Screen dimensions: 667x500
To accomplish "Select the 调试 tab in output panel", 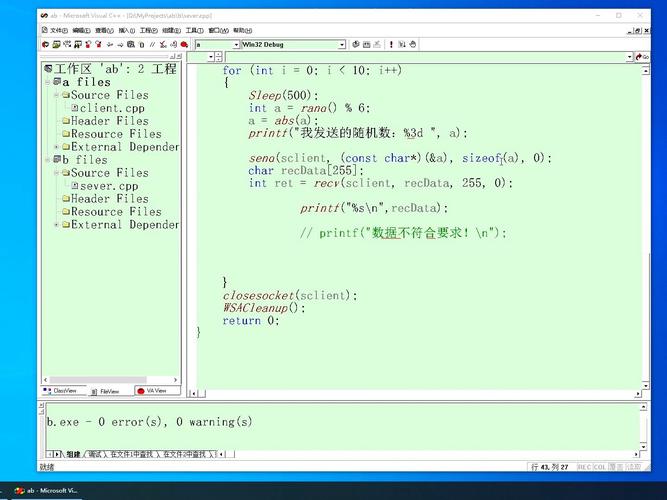I will coord(97,454).
